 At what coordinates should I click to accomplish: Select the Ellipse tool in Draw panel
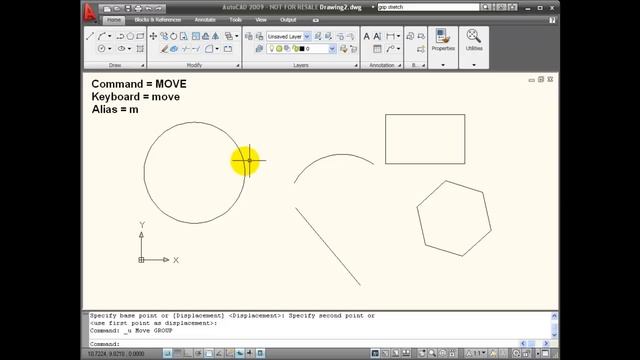coord(122,49)
